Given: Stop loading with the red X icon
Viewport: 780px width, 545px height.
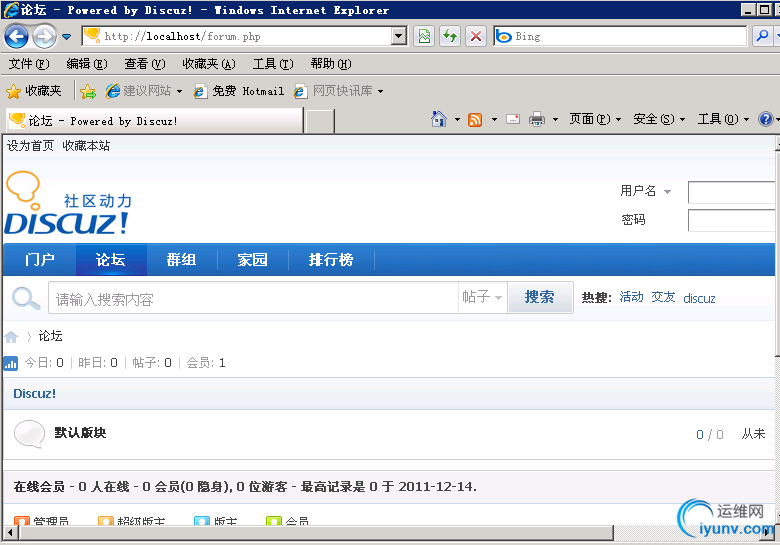Looking at the screenshot, I should tap(476, 36).
